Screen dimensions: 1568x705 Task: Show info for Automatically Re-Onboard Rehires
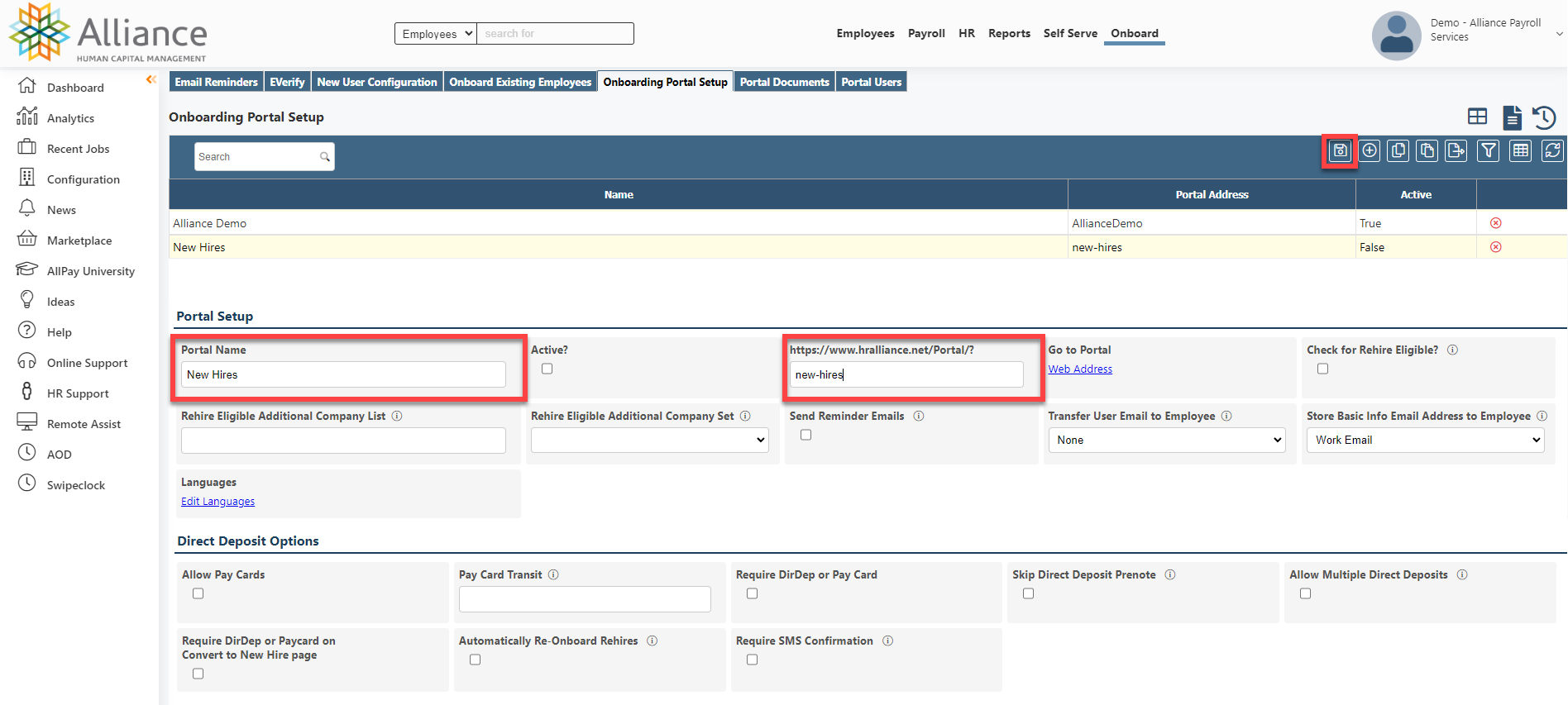652,641
